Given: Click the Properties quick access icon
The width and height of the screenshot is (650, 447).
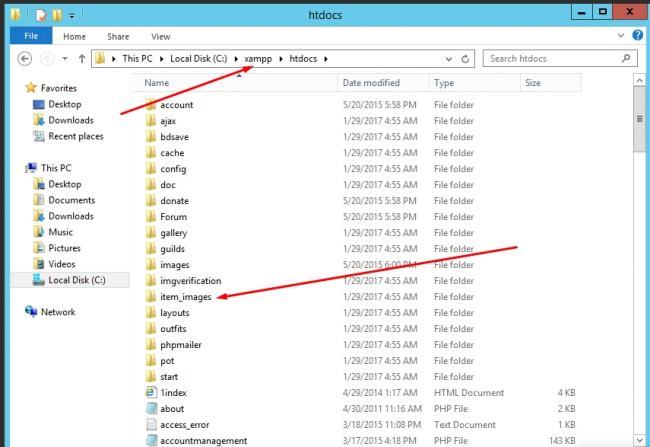Looking at the screenshot, I should click(41, 16).
